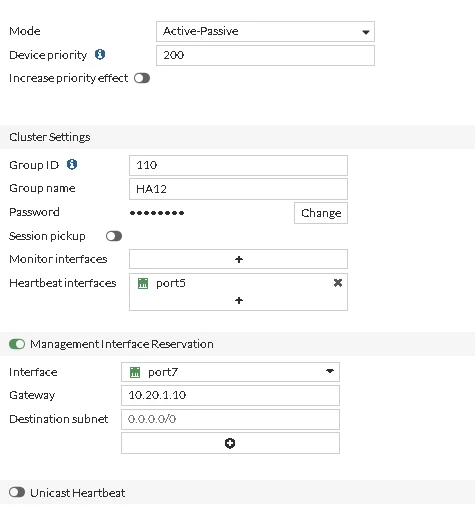Turn on Session pickup toggle
This screenshot has width=475, height=511.
point(114,236)
